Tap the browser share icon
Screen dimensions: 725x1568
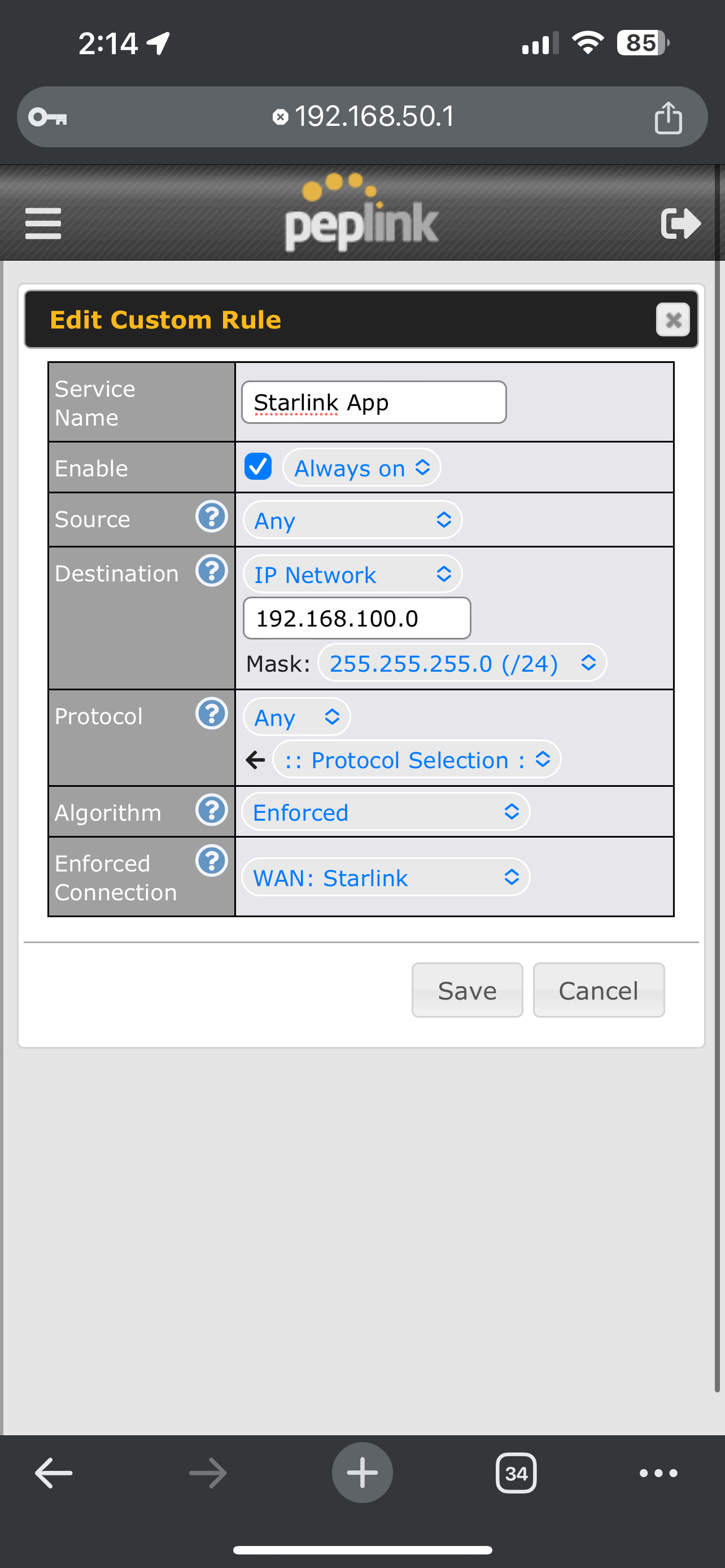[x=668, y=117]
